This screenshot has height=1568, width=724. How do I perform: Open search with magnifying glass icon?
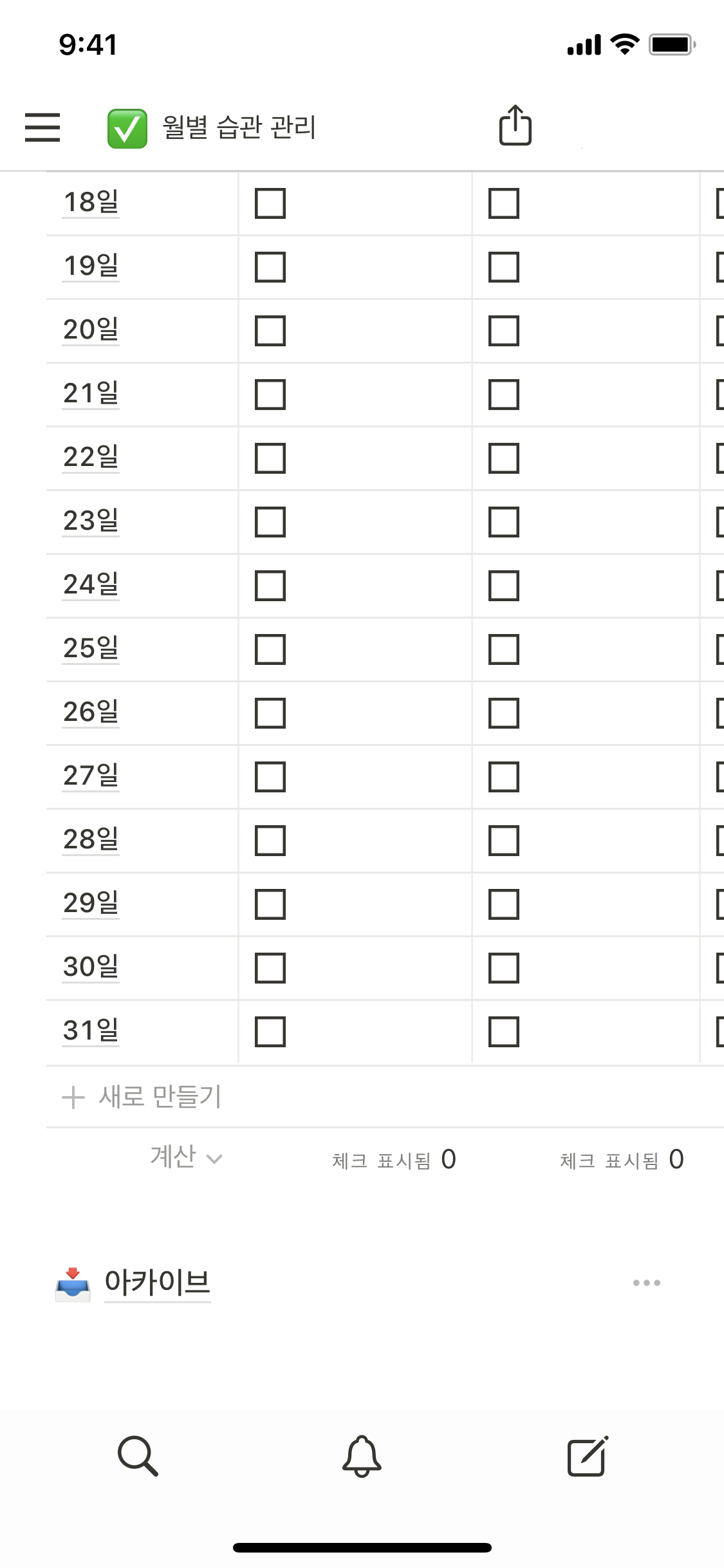point(138,1455)
